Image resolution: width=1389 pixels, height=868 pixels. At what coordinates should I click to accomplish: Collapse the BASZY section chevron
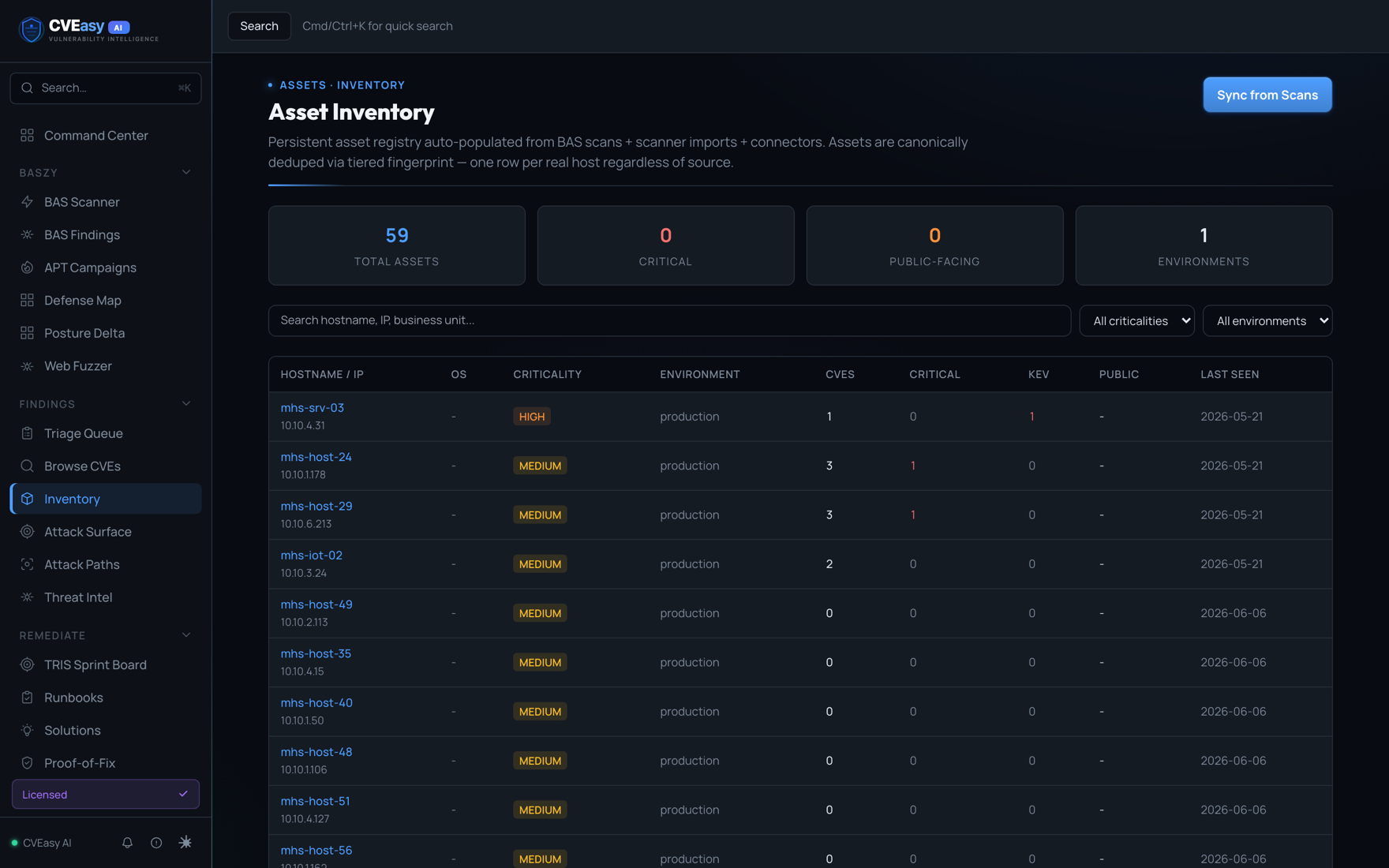pyautogui.click(x=186, y=172)
